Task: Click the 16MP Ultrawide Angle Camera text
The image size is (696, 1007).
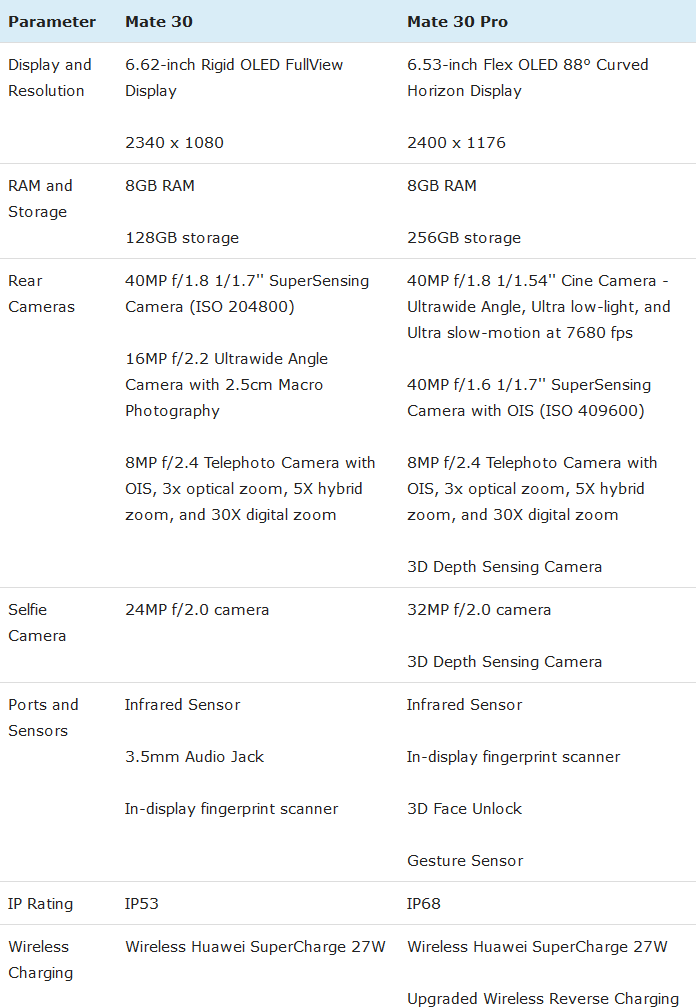Action: 226,384
